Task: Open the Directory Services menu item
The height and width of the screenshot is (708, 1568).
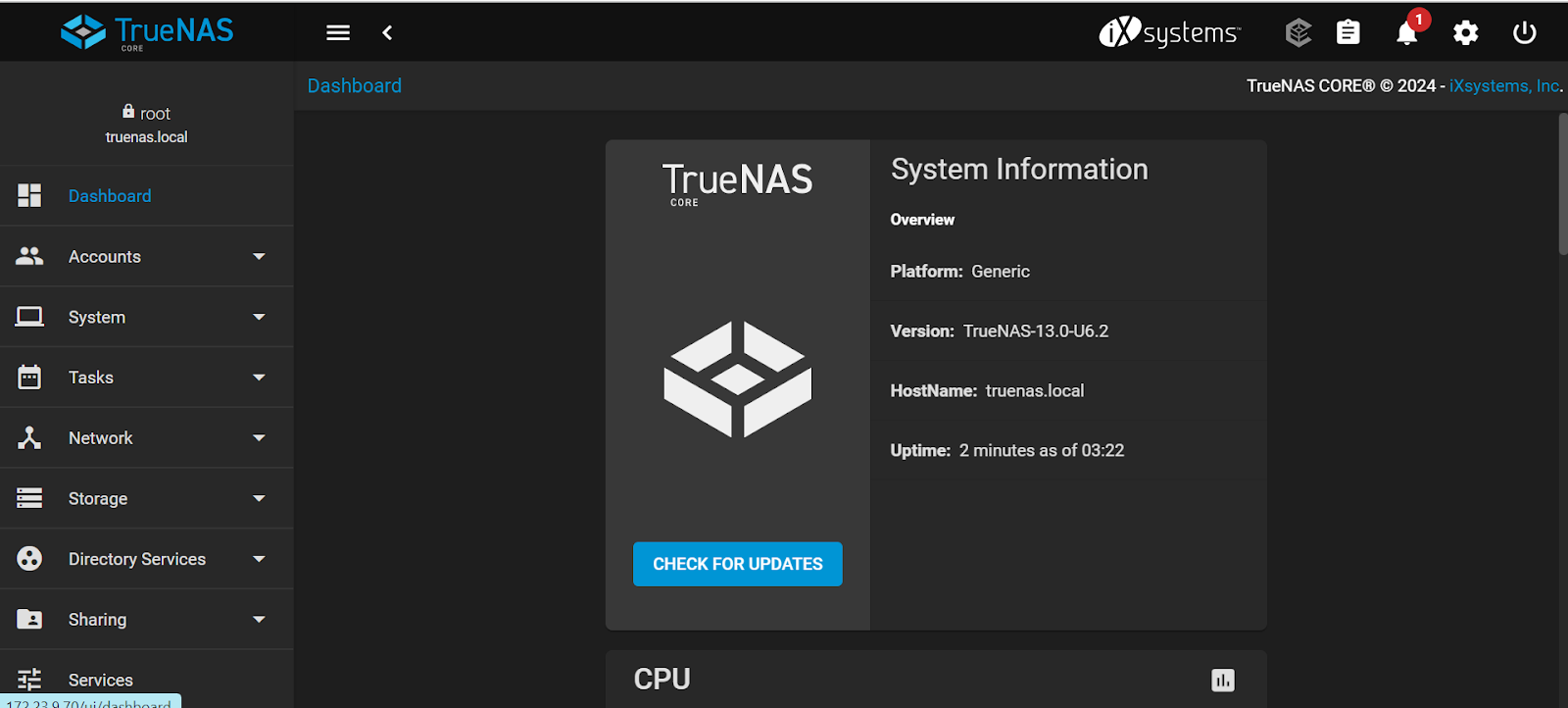Action: pyautogui.click(x=147, y=559)
